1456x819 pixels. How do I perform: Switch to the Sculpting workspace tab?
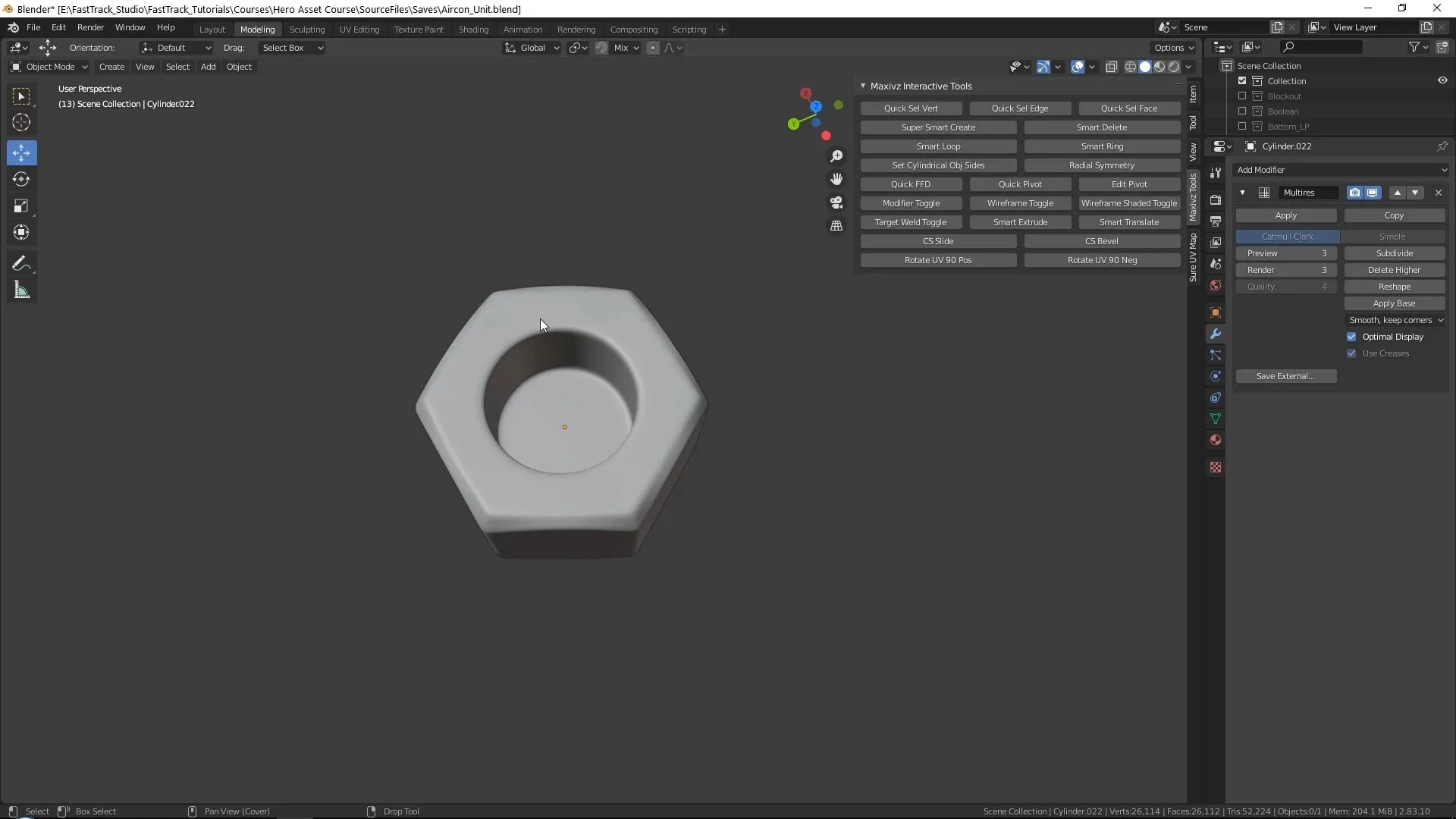(x=307, y=30)
